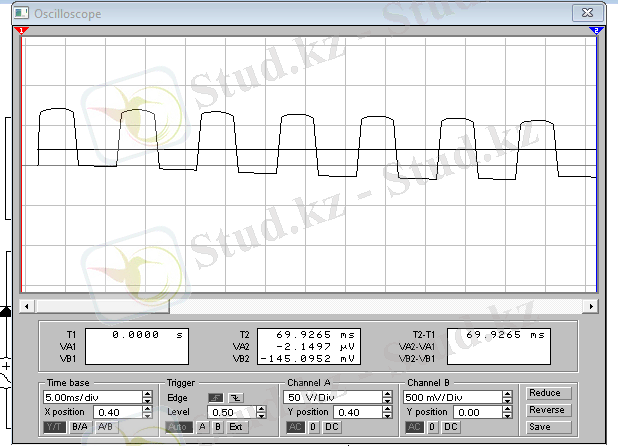This screenshot has height=446, width=618.
Task: Click the trigger Level 0.50 field
Action: [x=232, y=412]
